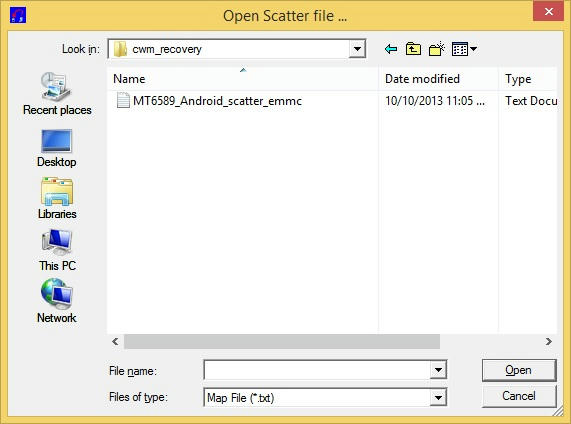
Task: Create a new folder
Action: [x=437, y=49]
